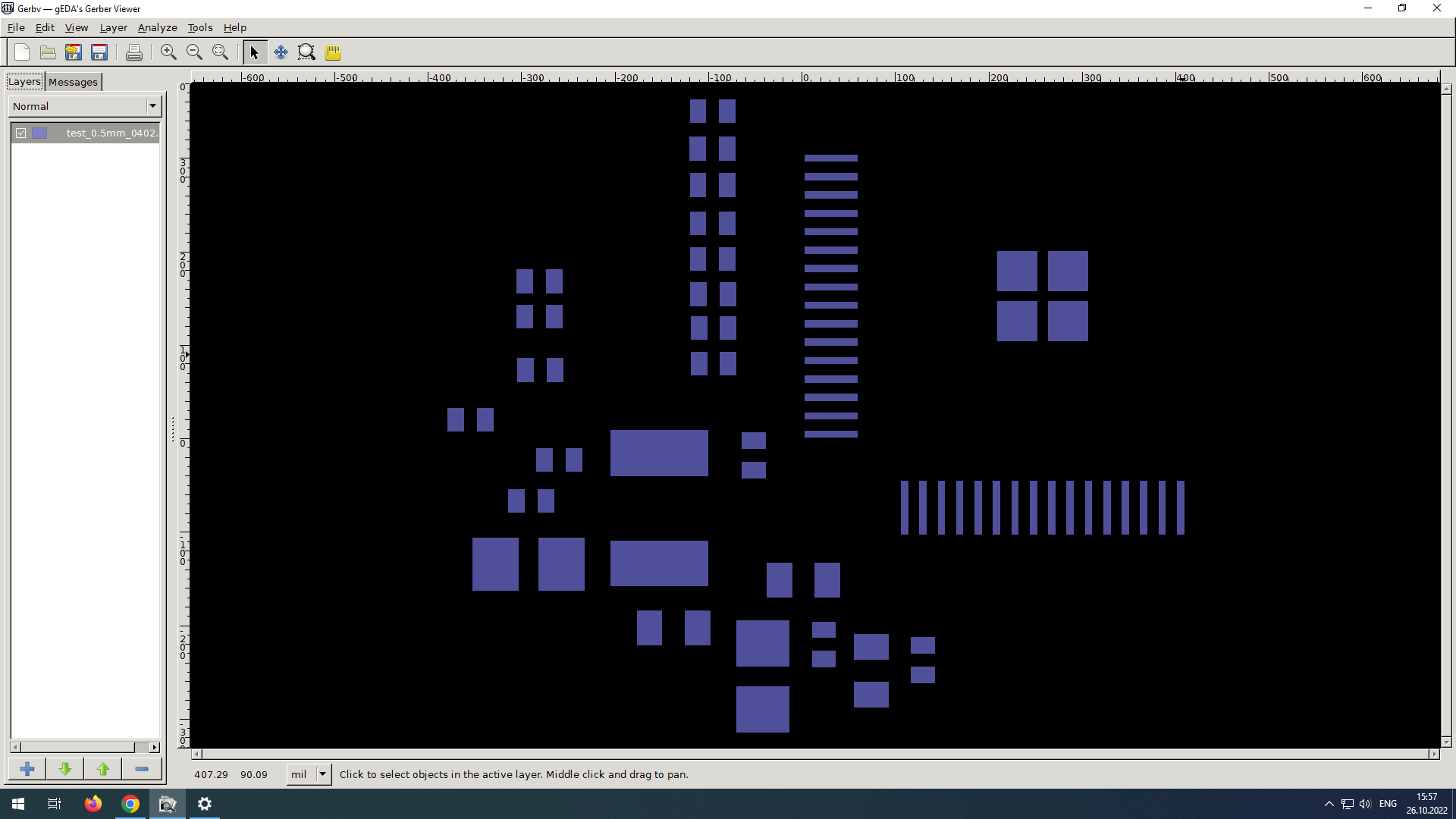
Task: Click the Print toolbar icon
Action: 134,52
